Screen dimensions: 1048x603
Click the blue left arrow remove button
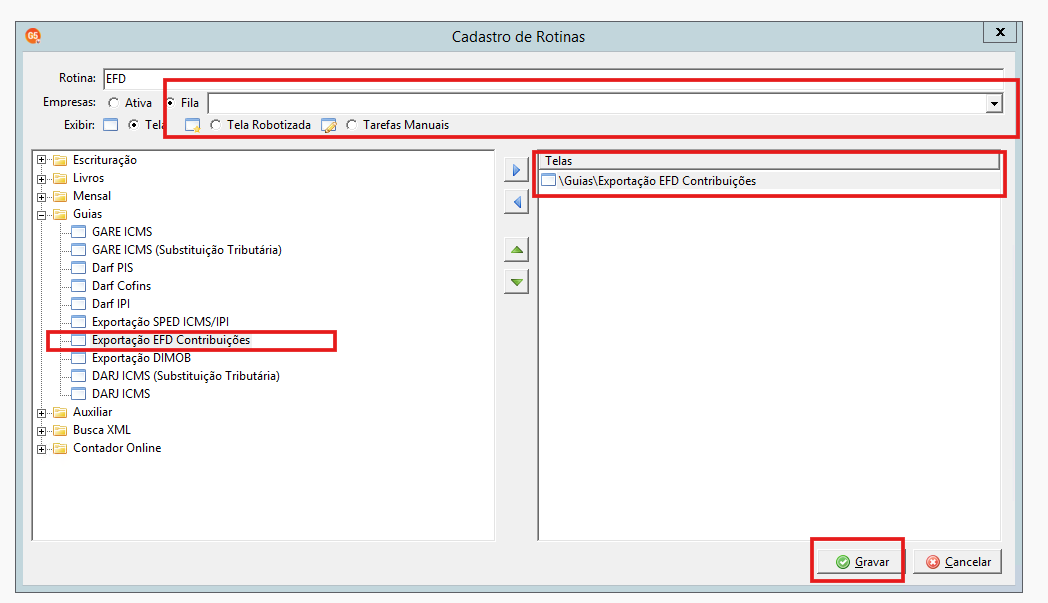tap(516, 202)
